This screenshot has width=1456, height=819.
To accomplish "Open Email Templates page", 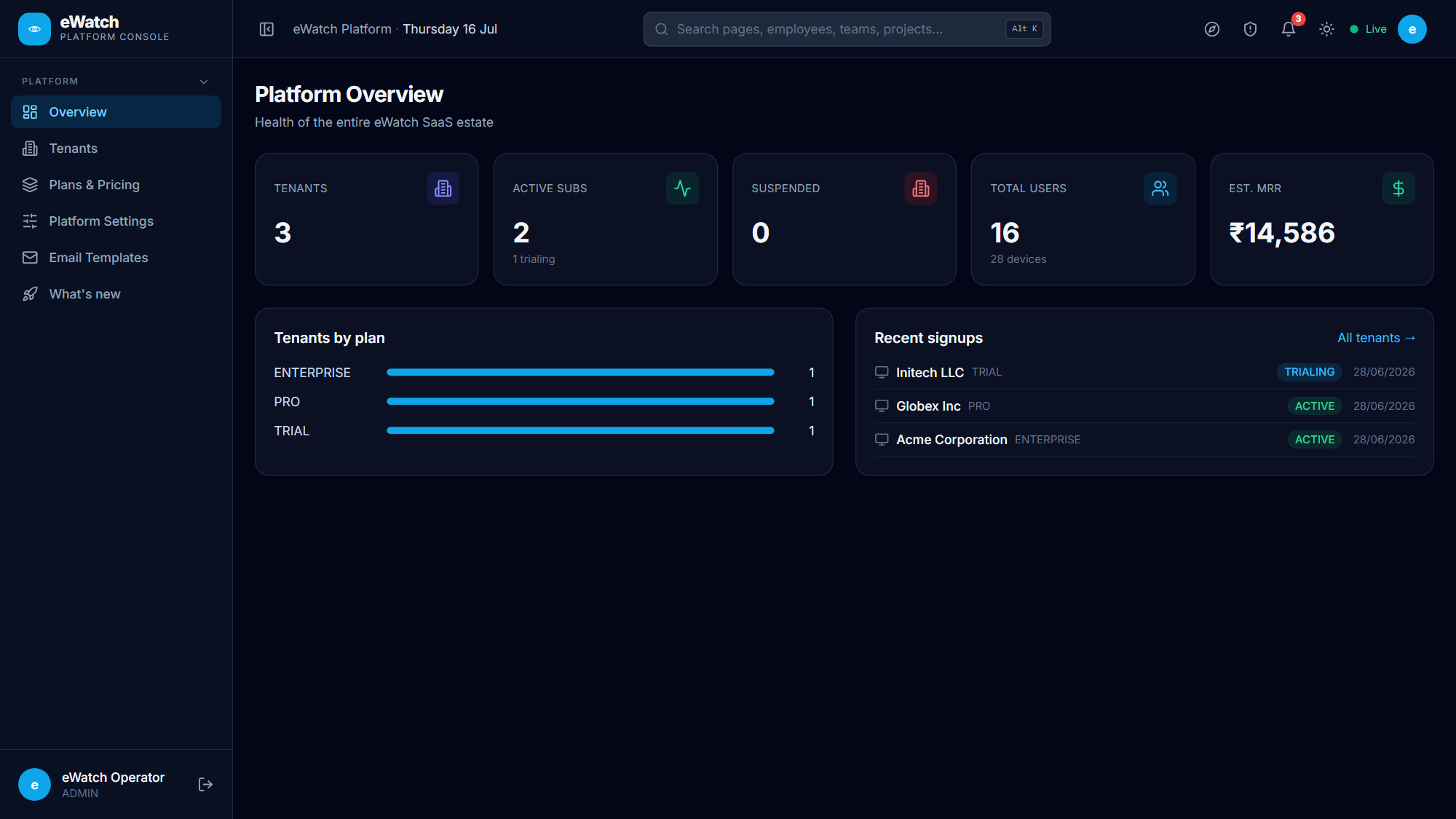I will click(x=116, y=258).
